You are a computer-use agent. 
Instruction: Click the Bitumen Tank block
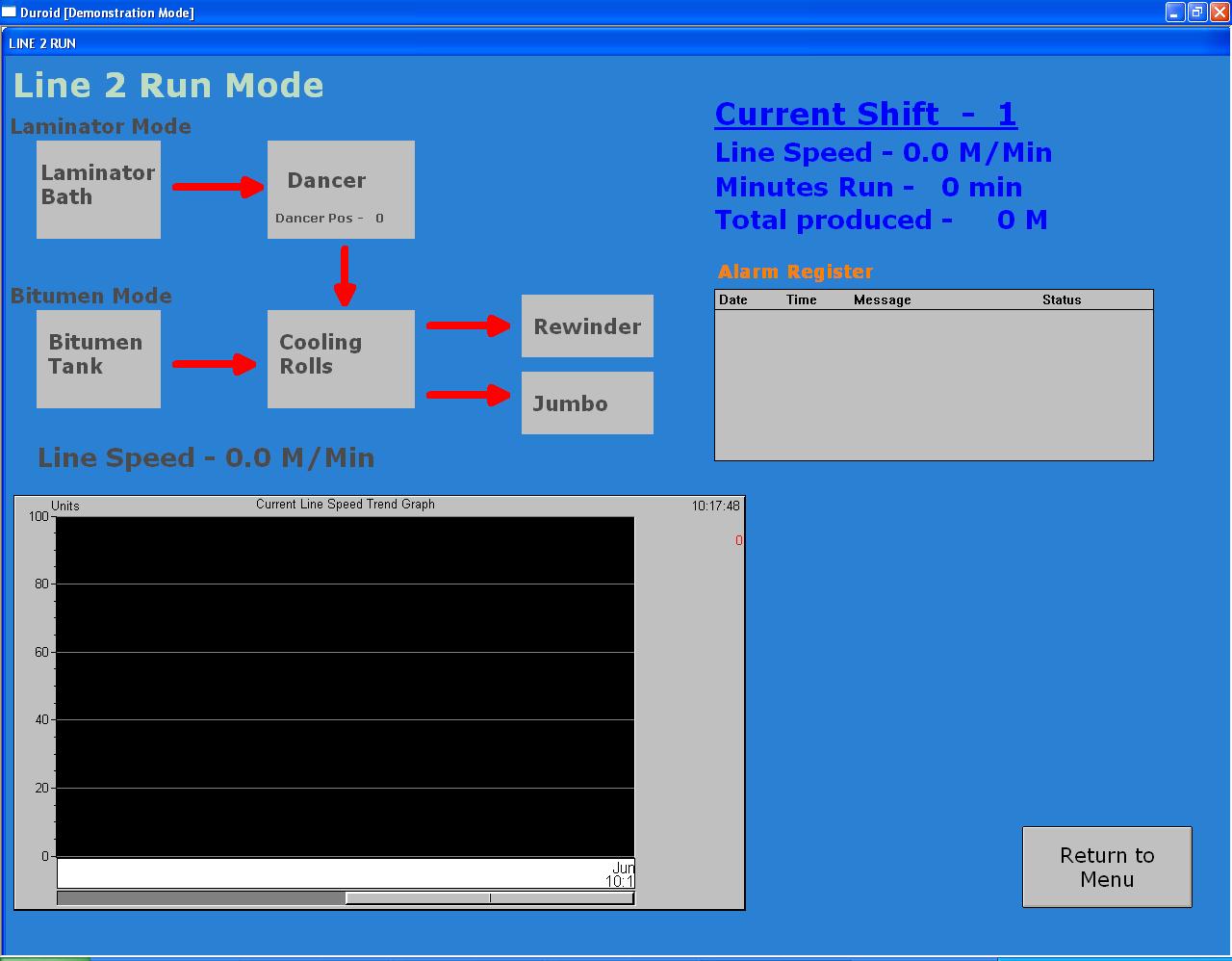click(x=98, y=359)
